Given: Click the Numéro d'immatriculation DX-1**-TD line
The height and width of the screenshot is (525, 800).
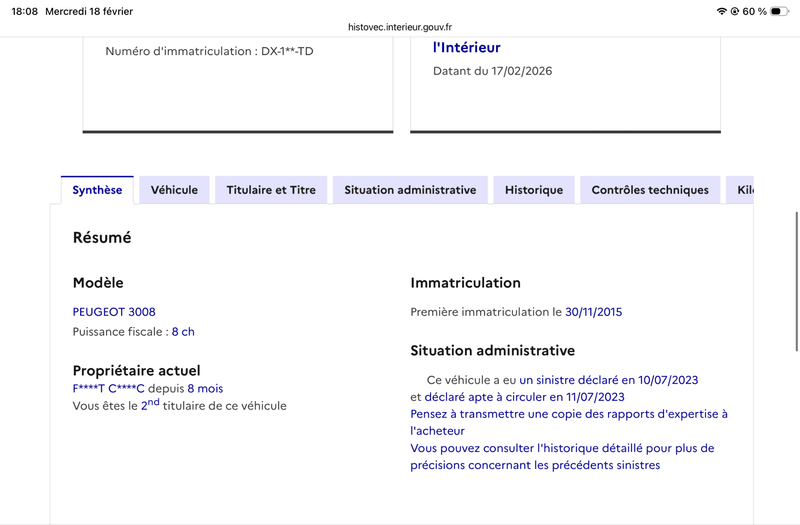Looking at the screenshot, I should click(x=209, y=51).
